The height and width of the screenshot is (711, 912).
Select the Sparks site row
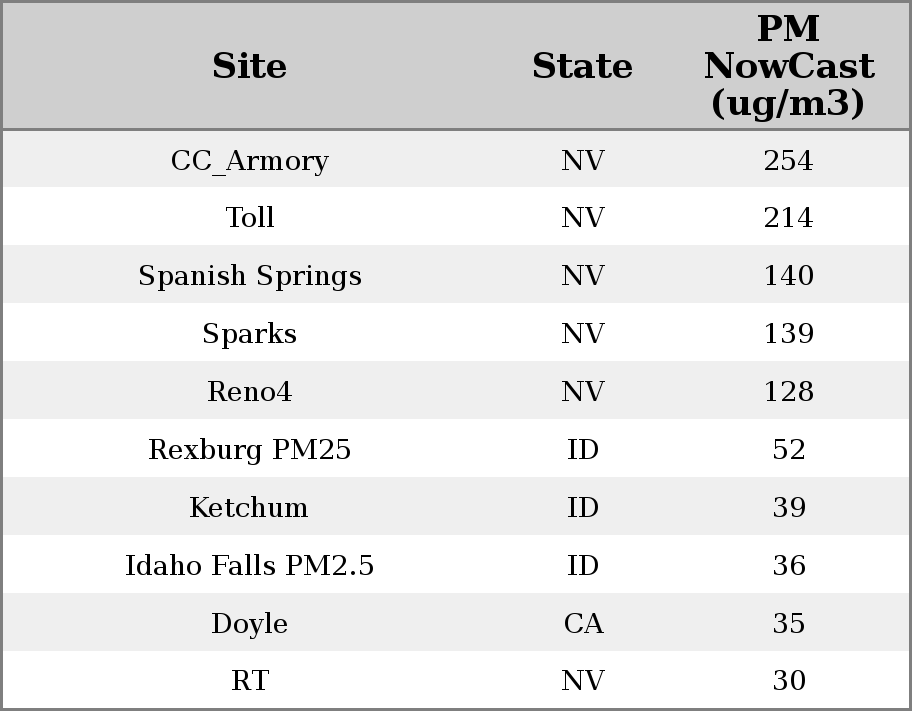click(249, 334)
